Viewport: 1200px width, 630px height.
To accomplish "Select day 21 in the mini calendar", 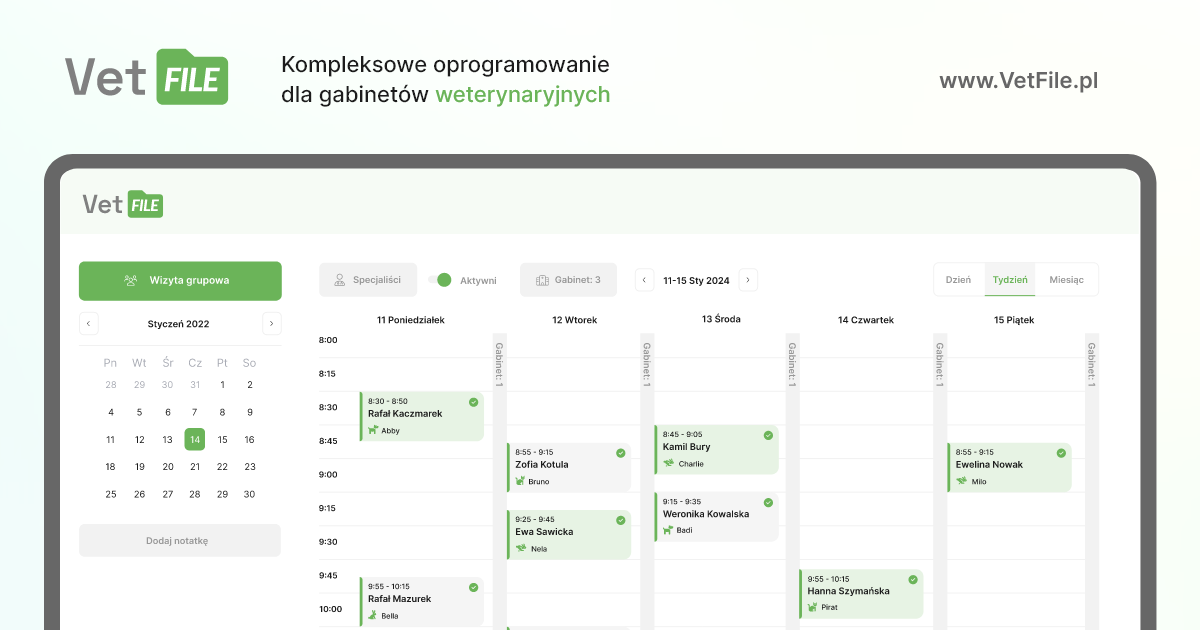I will (195, 466).
